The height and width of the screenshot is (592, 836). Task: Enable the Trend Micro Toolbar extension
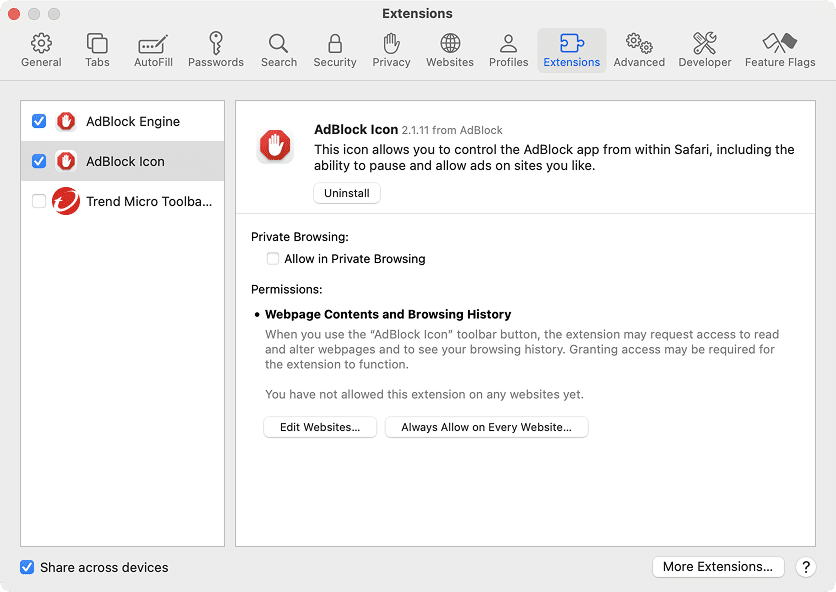pyautogui.click(x=38, y=200)
